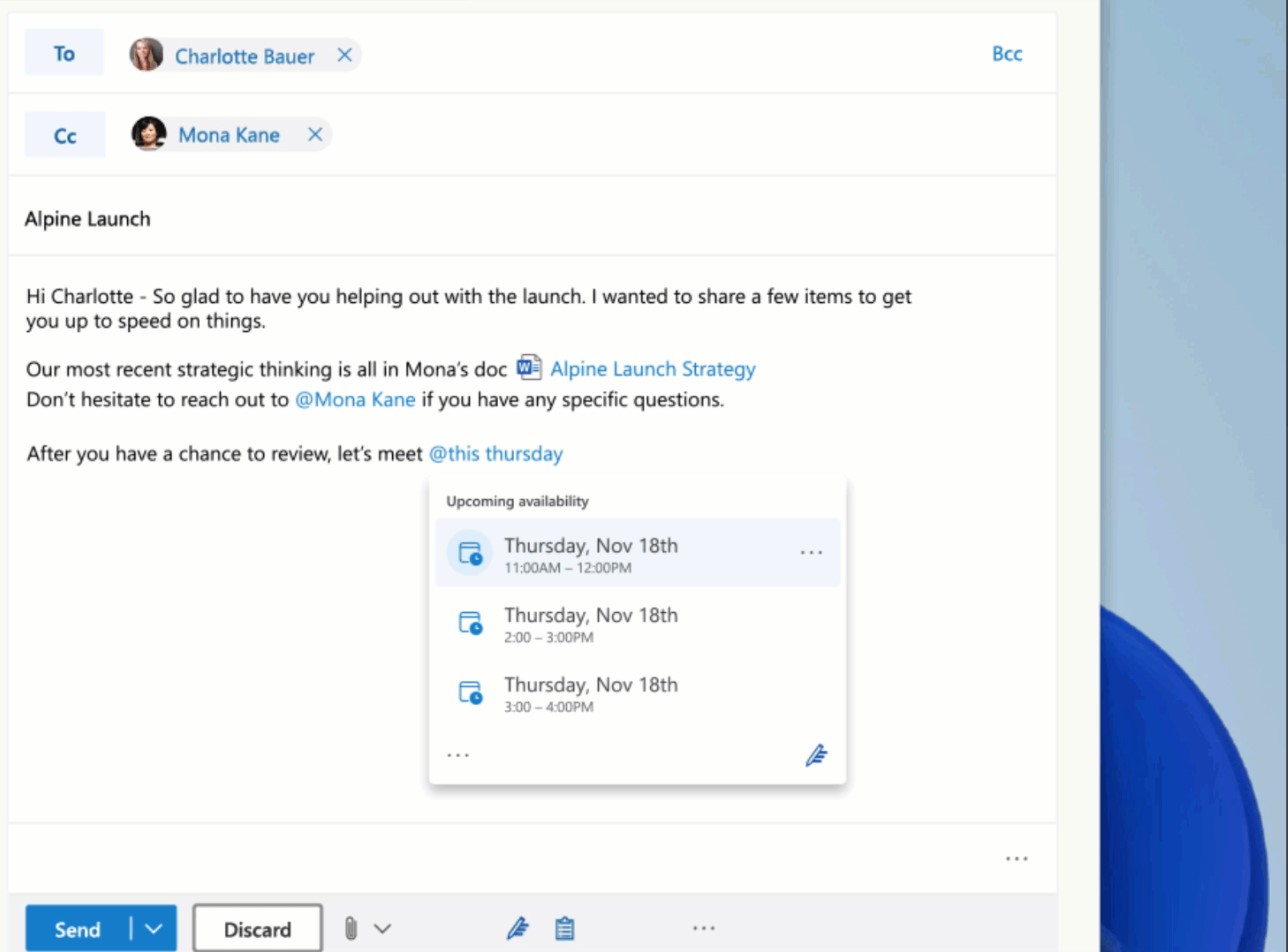
Task: Open the signature pen icon in the toolbar
Action: (x=518, y=928)
